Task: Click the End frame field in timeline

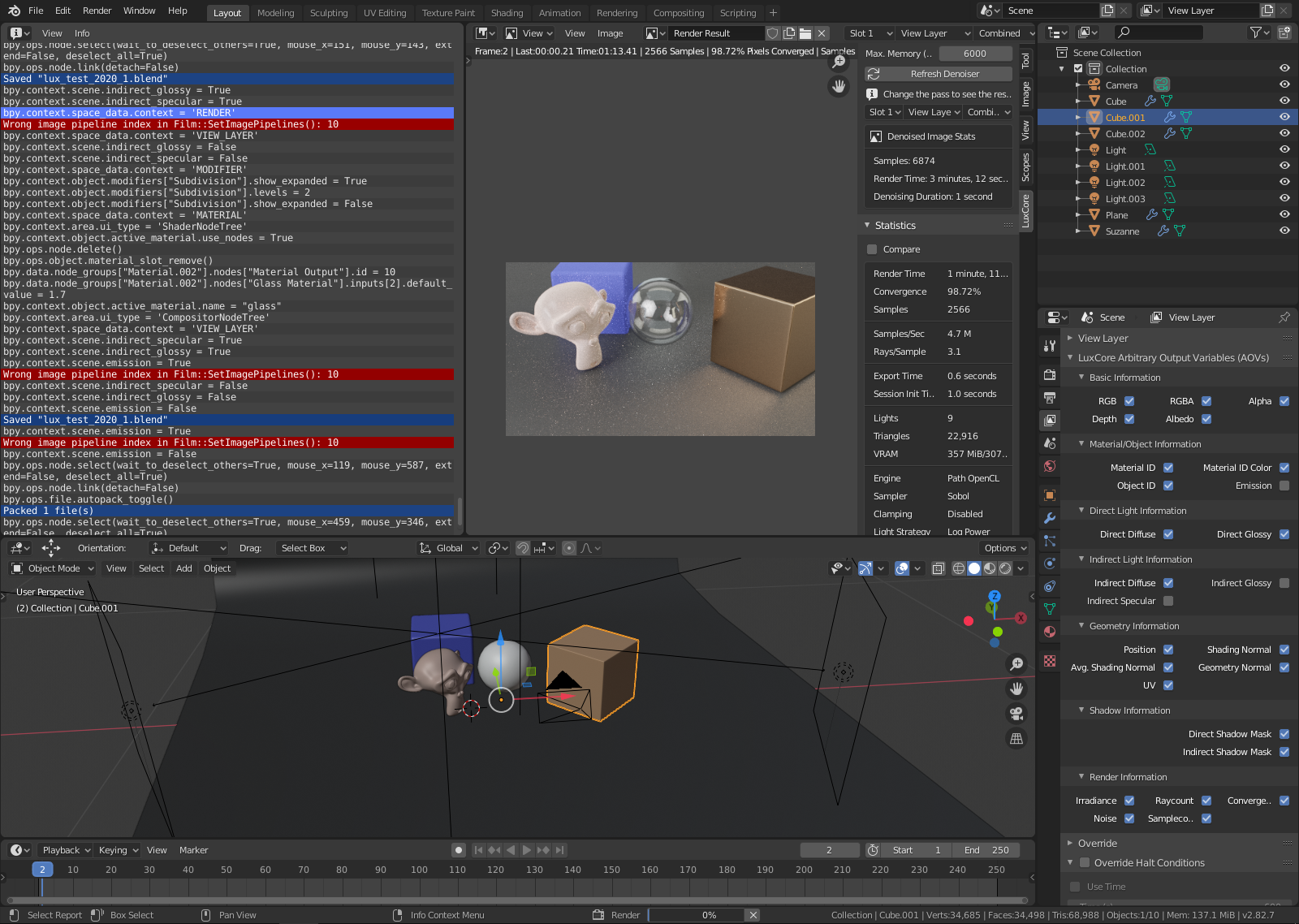Action: (x=986, y=850)
